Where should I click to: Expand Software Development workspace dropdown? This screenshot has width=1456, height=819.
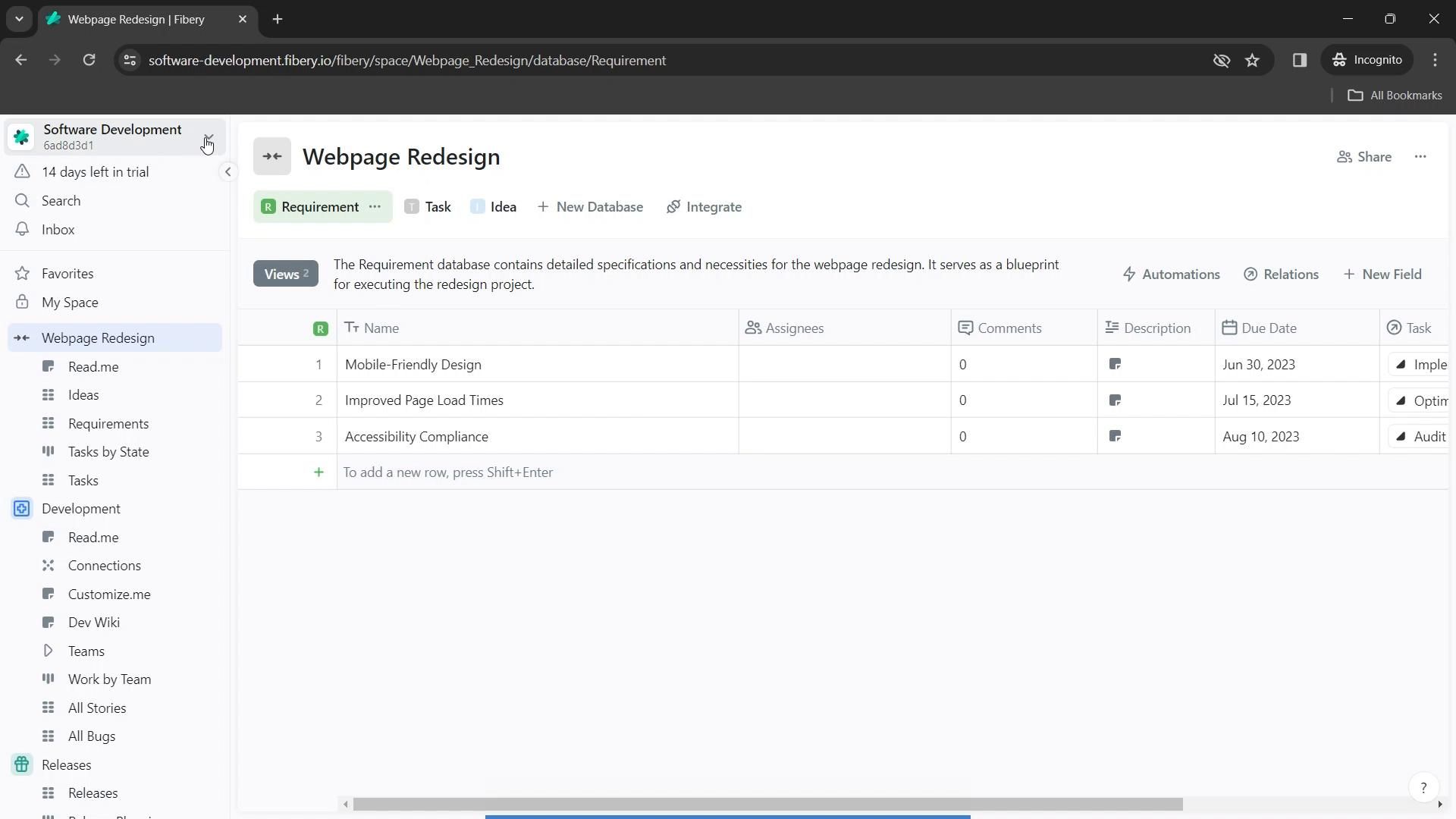coord(208,137)
